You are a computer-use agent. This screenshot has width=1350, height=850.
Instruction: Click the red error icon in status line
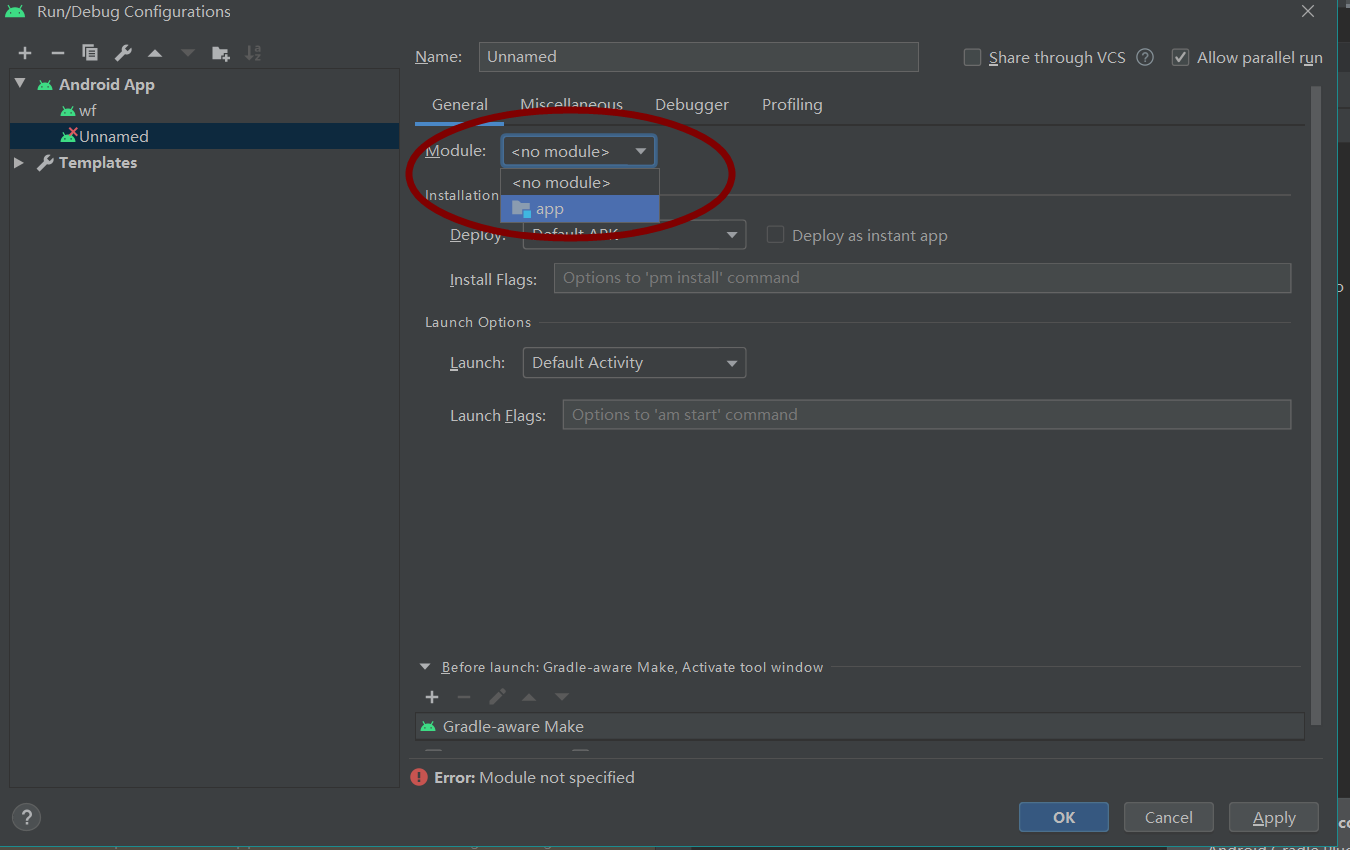420,777
